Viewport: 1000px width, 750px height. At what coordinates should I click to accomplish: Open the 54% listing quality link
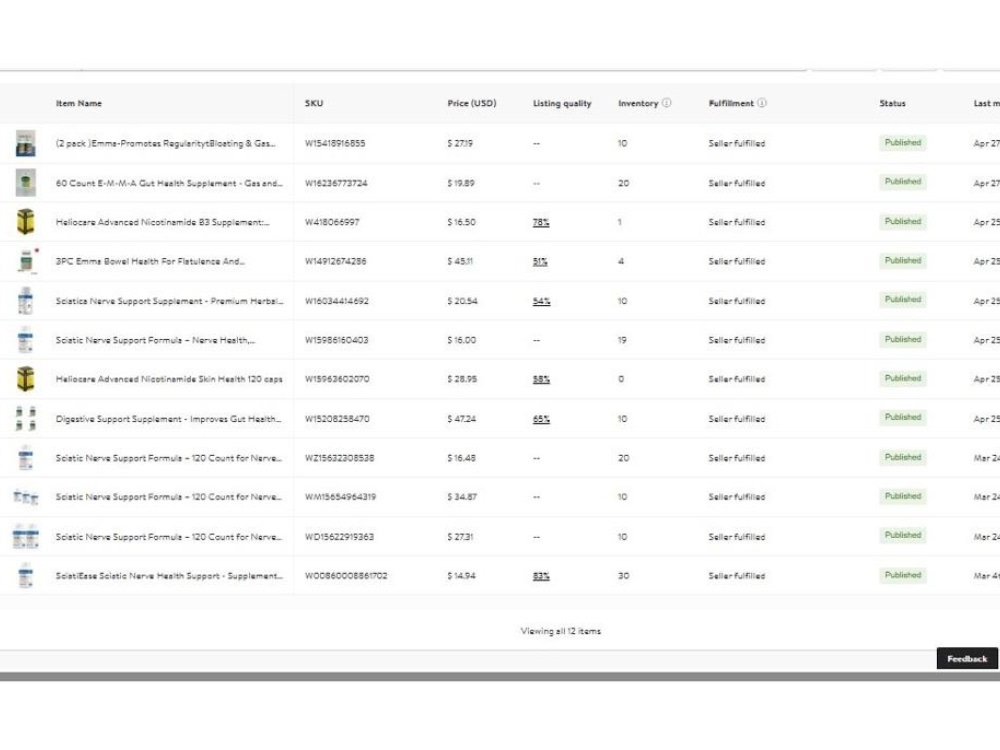coord(541,301)
